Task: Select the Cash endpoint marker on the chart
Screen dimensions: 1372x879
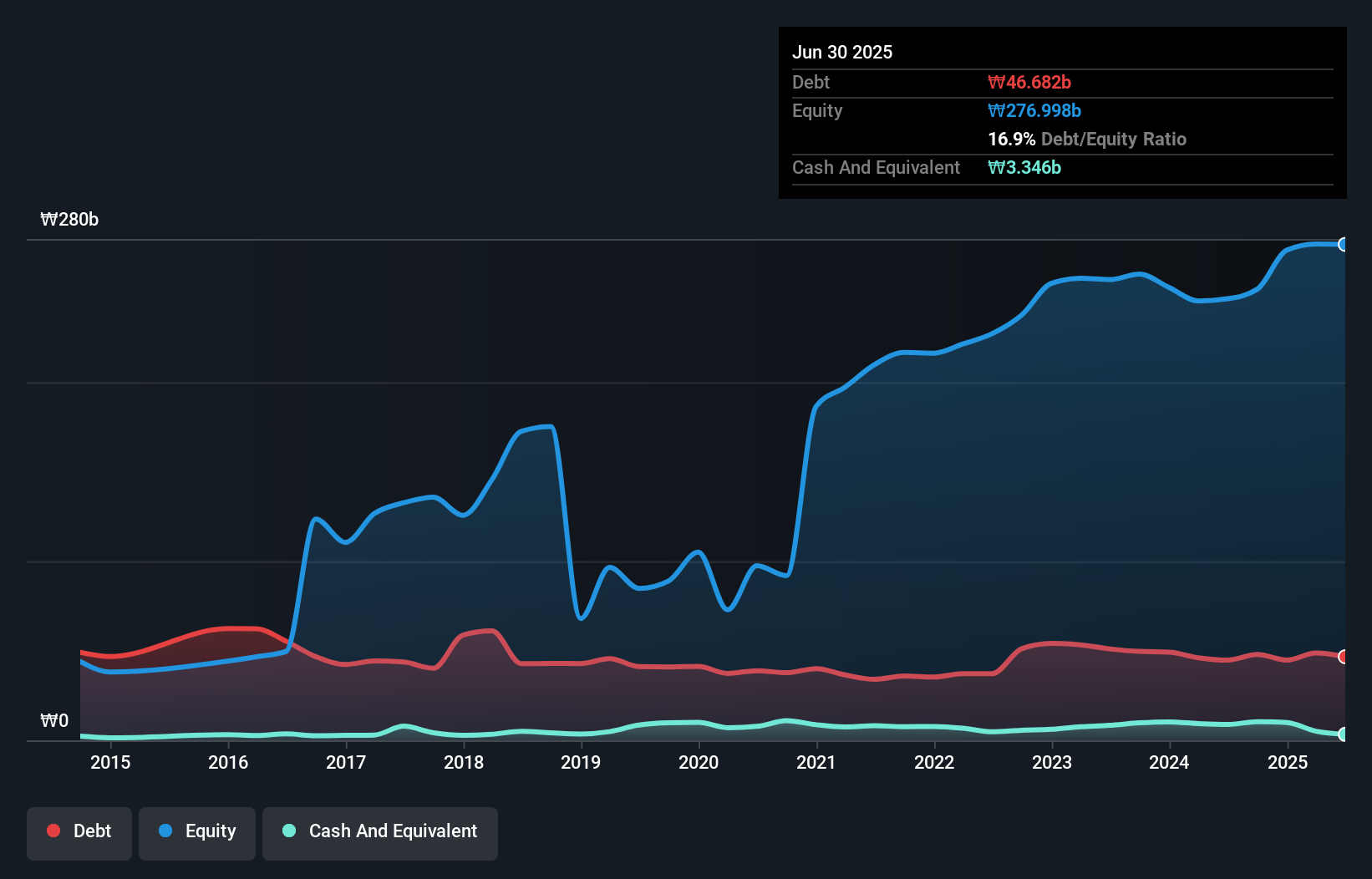Action: point(1343,735)
